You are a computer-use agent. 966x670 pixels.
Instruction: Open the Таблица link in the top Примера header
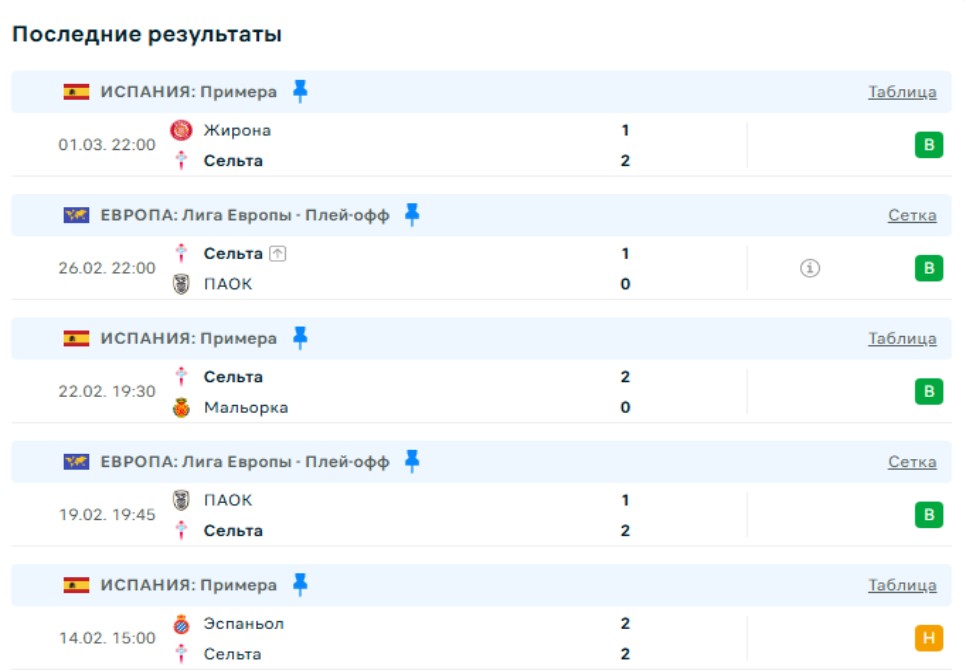[902, 92]
